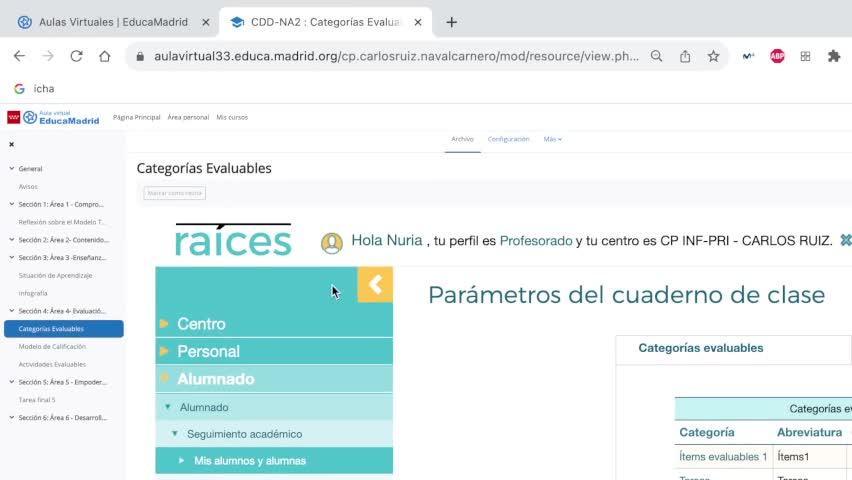Open a new browser tab

point(452,22)
